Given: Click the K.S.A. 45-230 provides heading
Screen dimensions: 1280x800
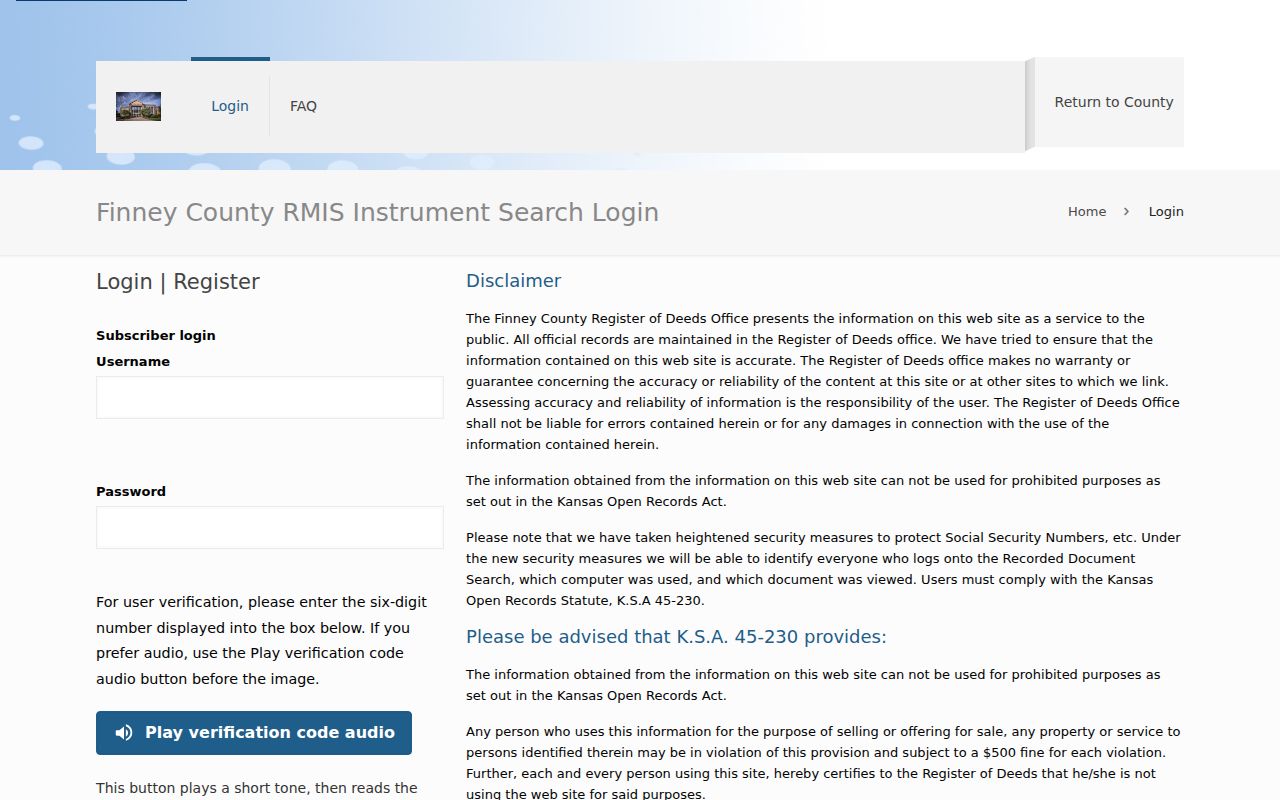Looking at the screenshot, I should (676, 637).
